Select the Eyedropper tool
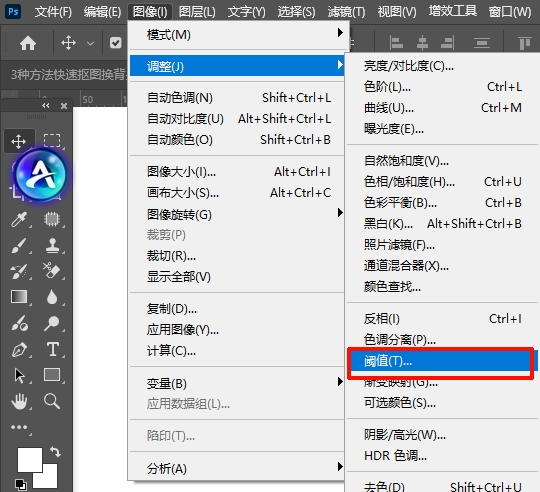 tap(19, 220)
